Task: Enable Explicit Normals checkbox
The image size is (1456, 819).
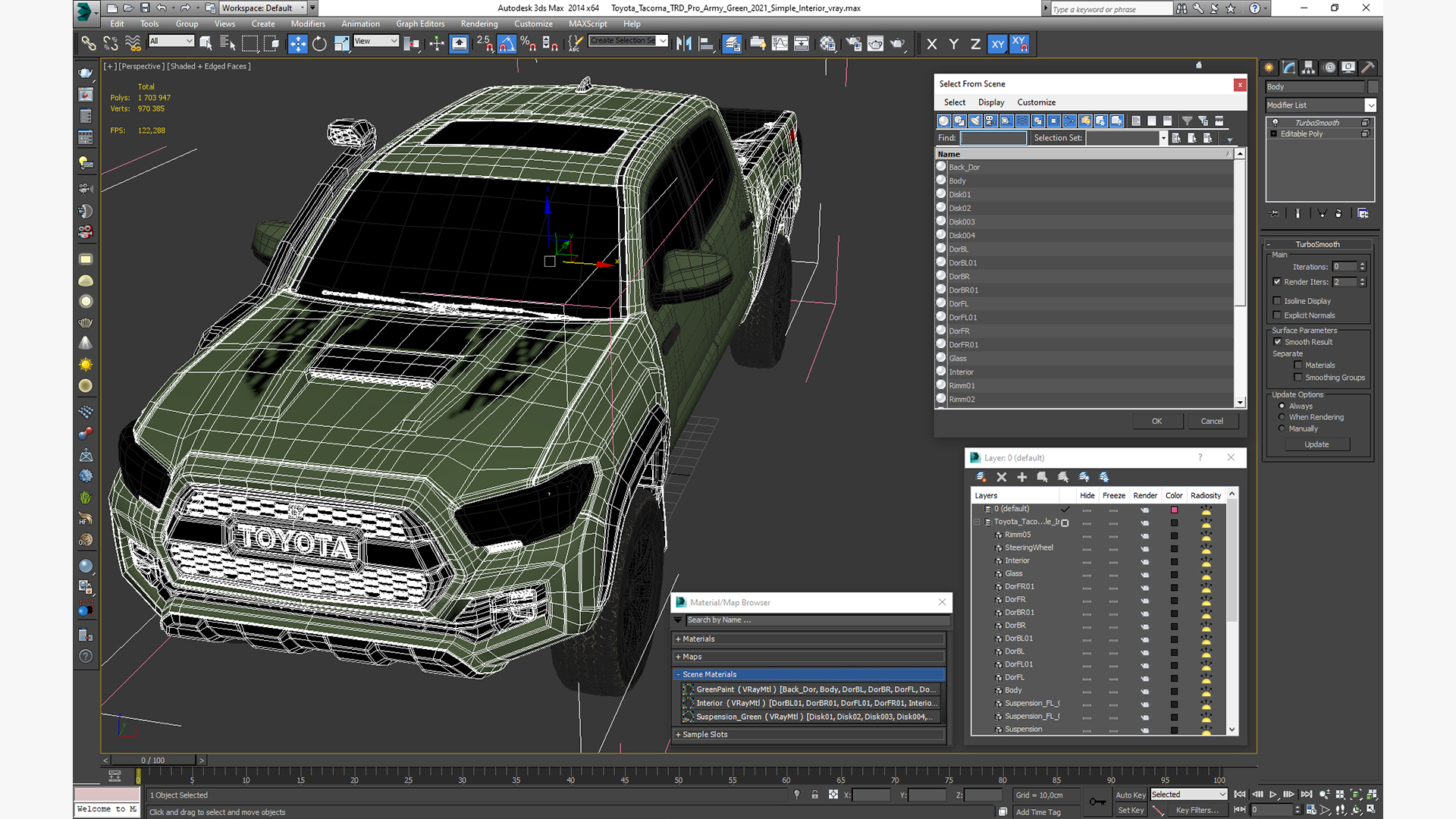Action: [1277, 315]
